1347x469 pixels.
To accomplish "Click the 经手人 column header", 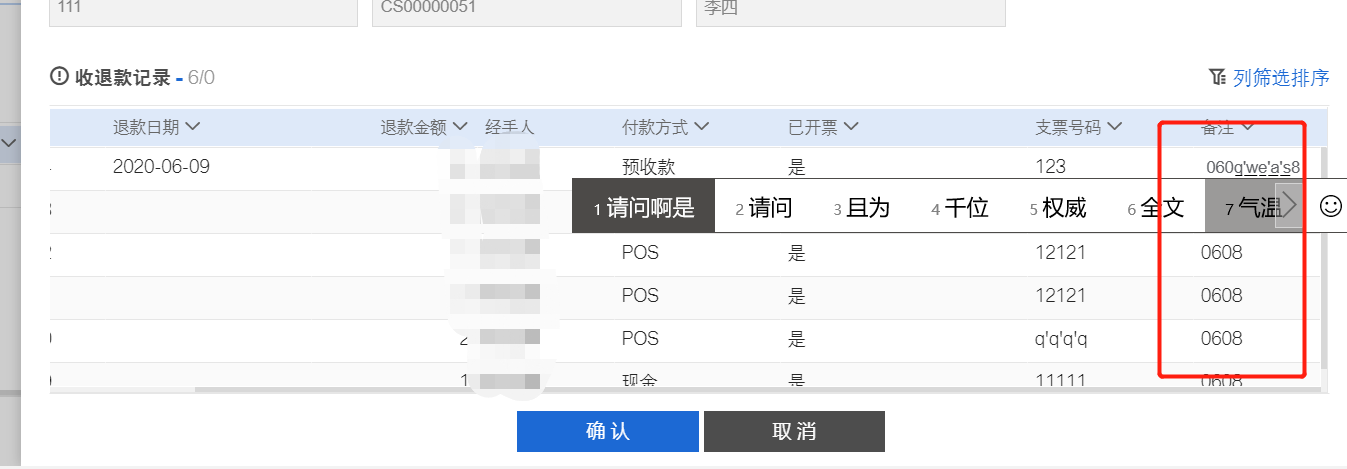I will pyautogui.click(x=510, y=127).
